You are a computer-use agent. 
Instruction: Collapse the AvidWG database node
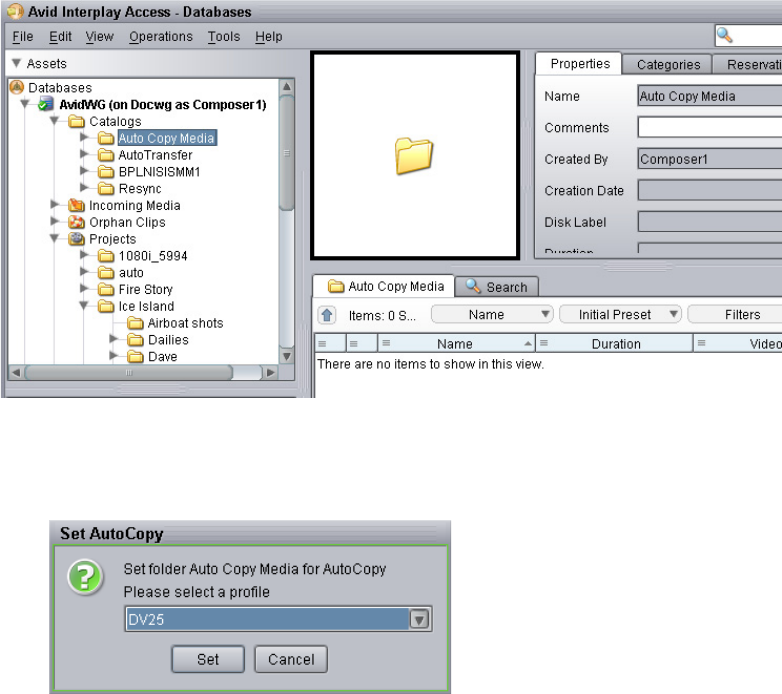coord(24,104)
